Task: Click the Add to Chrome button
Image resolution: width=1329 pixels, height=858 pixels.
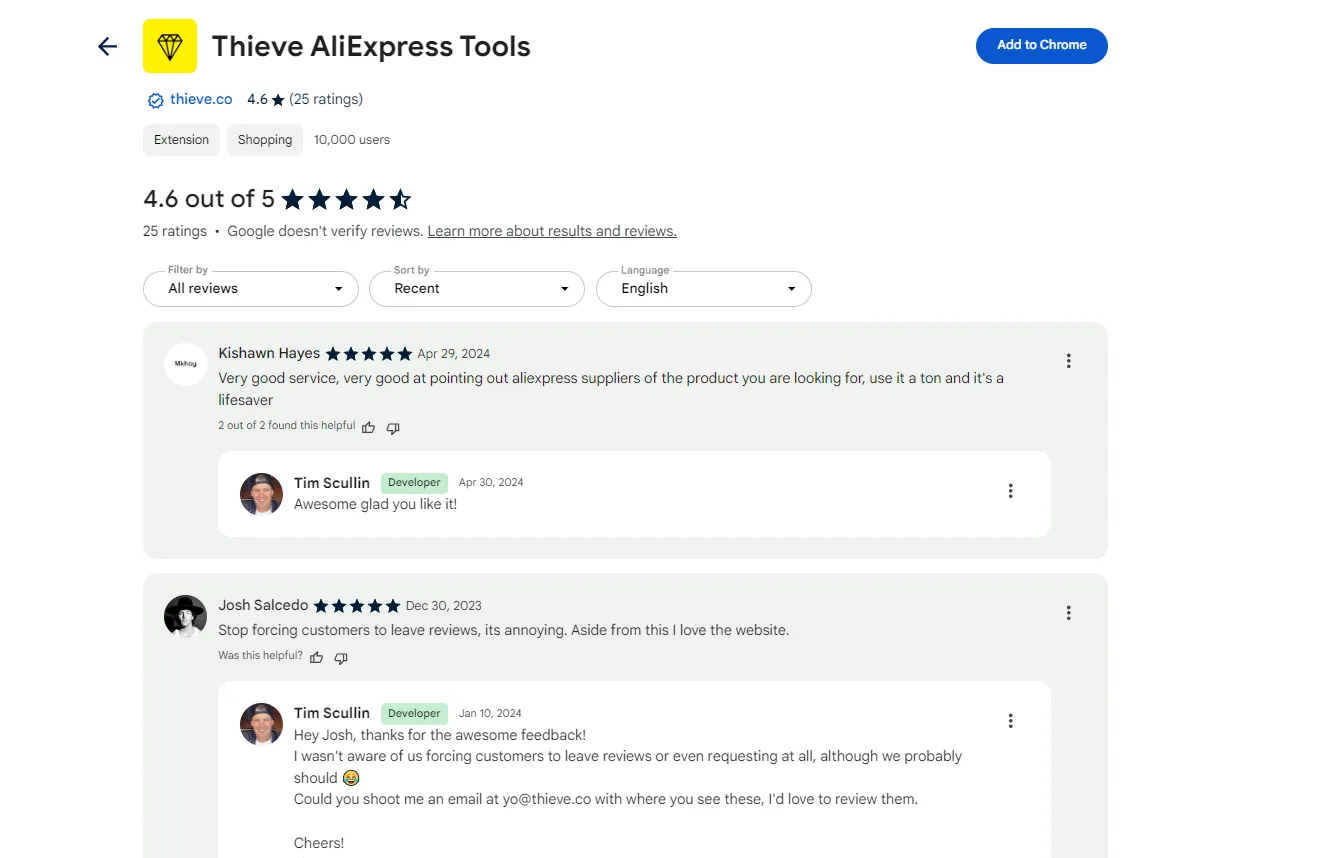Action: pyautogui.click(x=1042, y=45)
